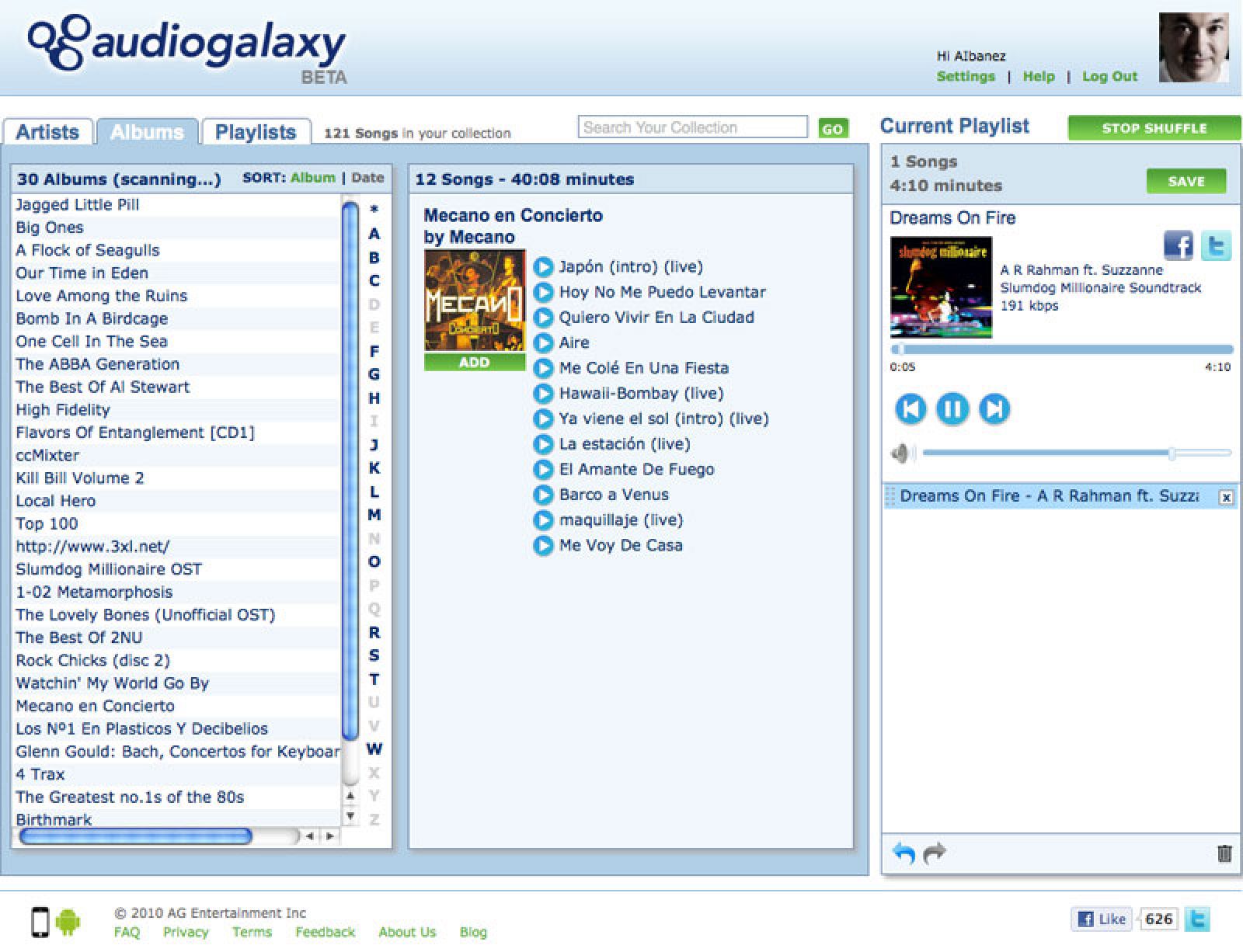Click the Search Your Collection field
Viewport: 1243px width, 952px height.
pos(694,127)
